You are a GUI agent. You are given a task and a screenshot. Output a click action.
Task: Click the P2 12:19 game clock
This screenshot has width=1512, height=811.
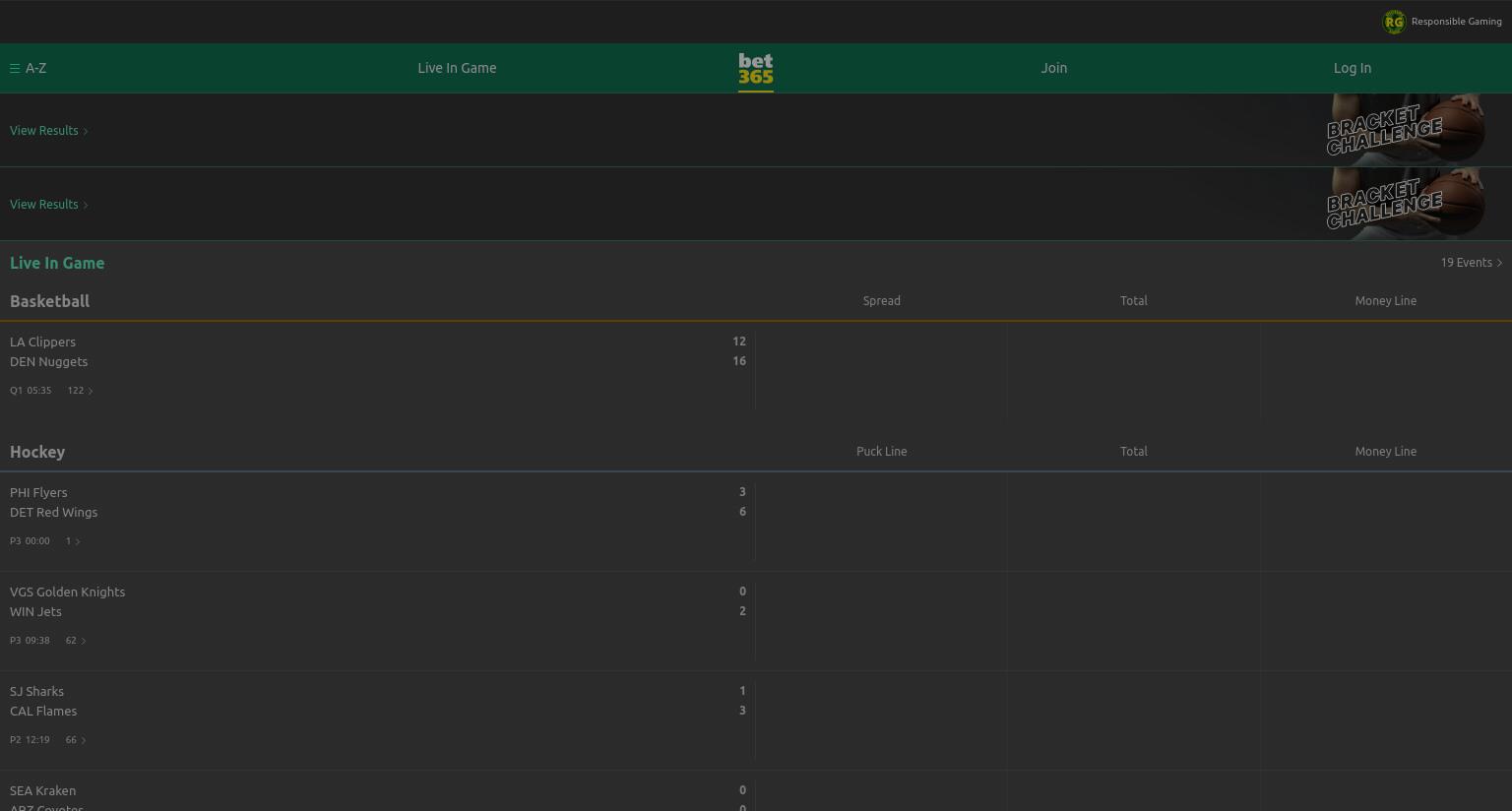(x=30, y=740)
